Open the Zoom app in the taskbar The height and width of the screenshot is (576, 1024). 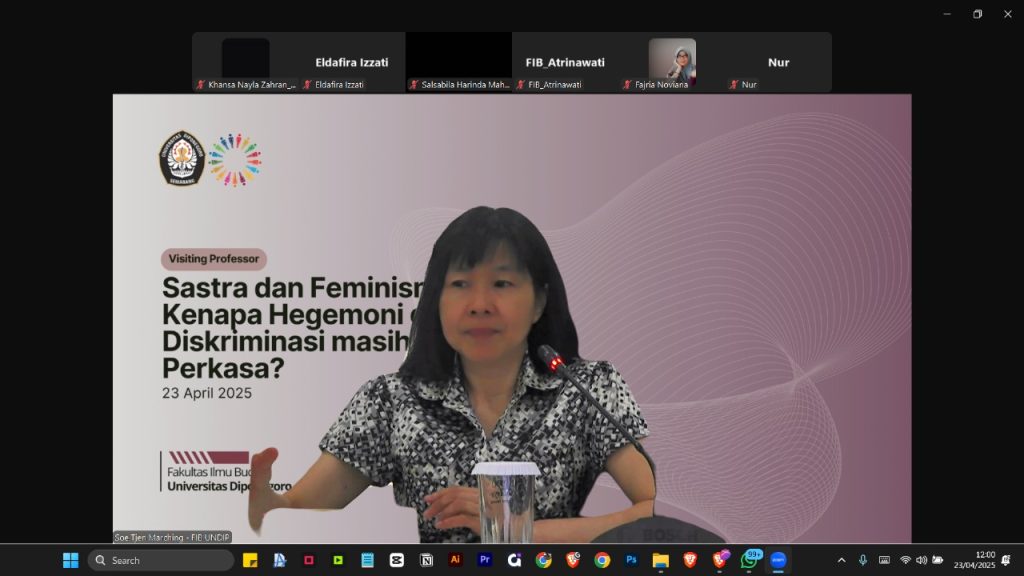[x=777, y=560]
